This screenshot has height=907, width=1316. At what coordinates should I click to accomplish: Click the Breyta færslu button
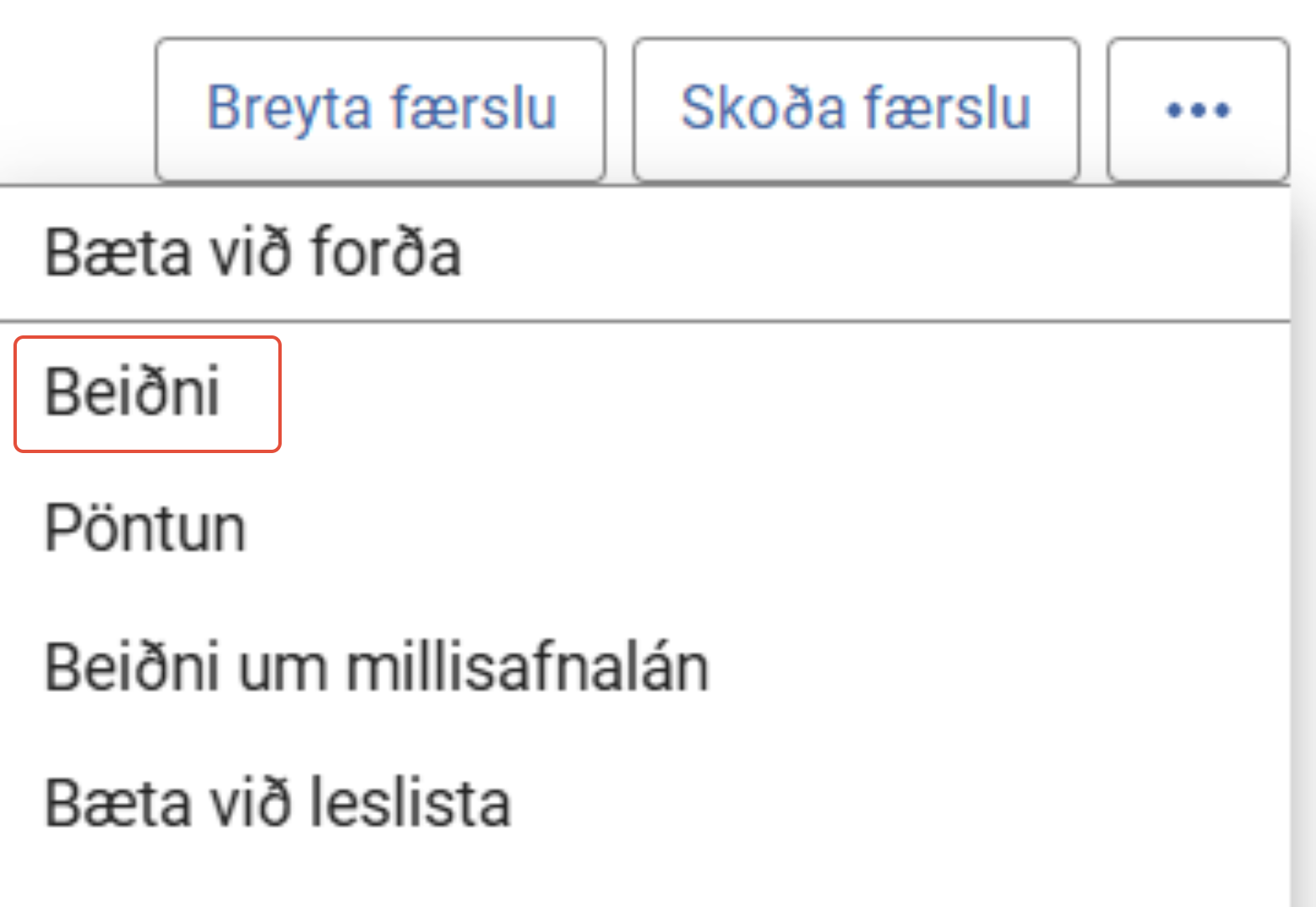pos(380,109)
